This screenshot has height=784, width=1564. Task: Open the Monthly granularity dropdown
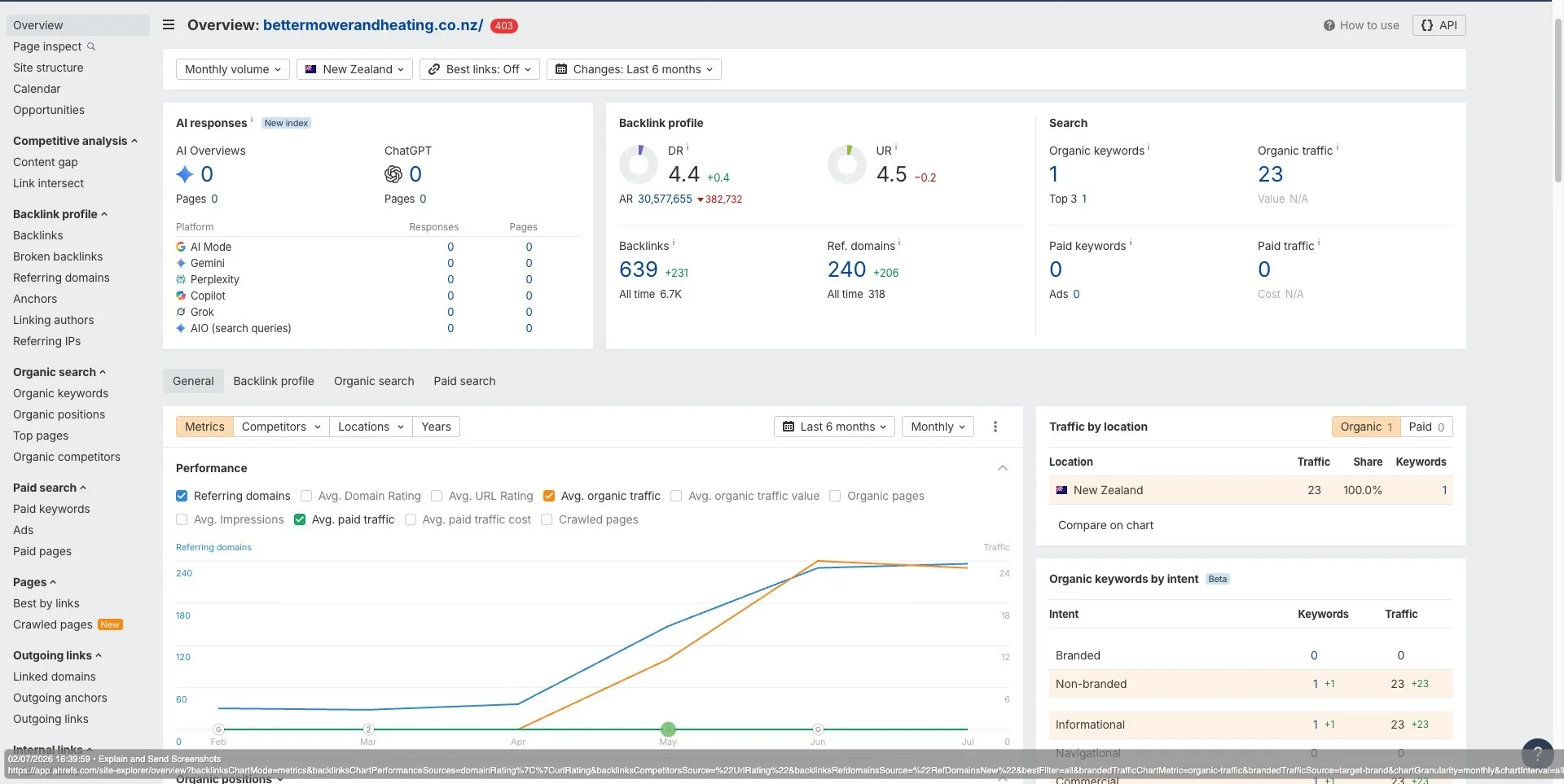click(x=938, y=427)
